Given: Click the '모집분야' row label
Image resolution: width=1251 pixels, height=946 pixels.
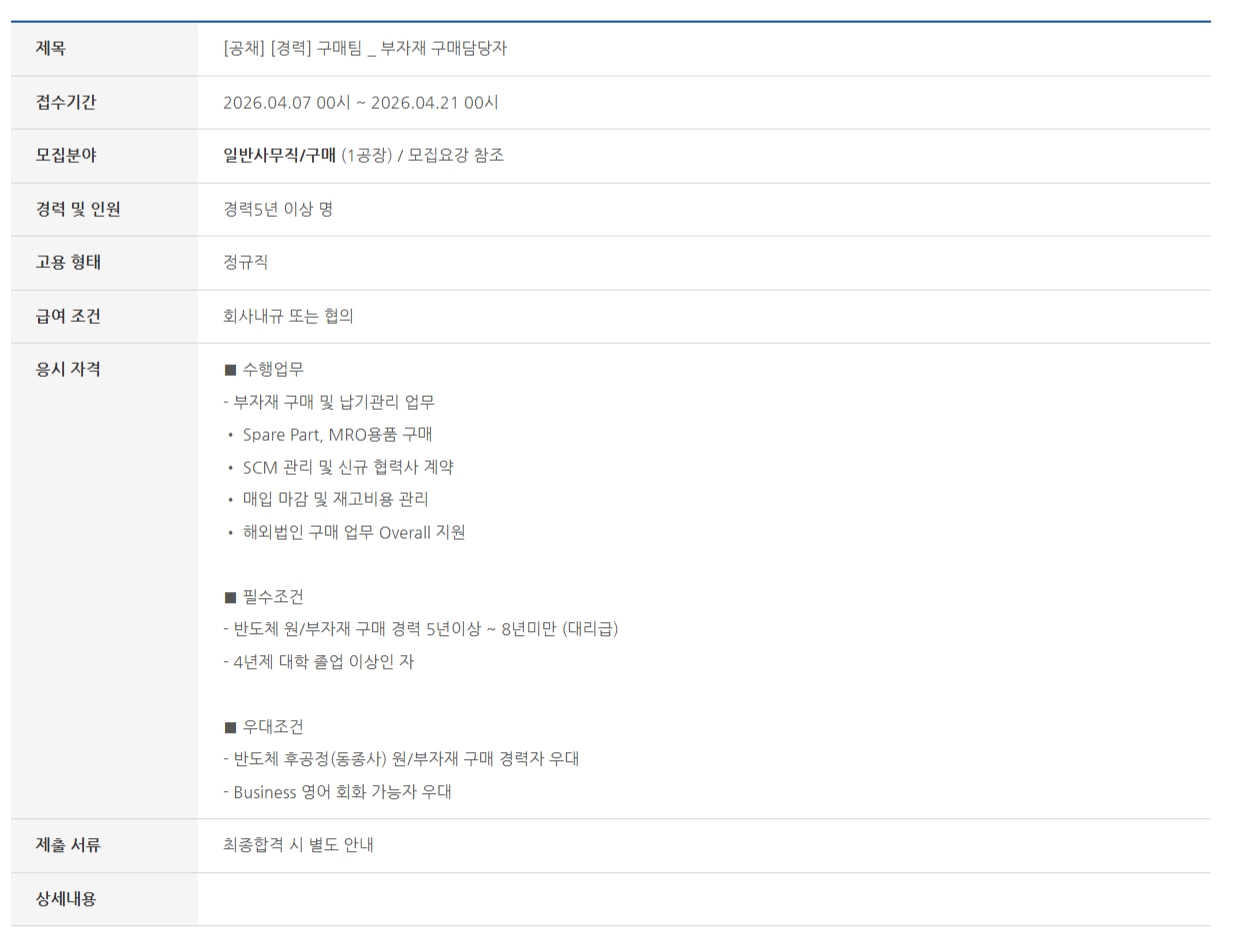Looking at the screenshot, I should pyautogui.click(x=66, y=155).
